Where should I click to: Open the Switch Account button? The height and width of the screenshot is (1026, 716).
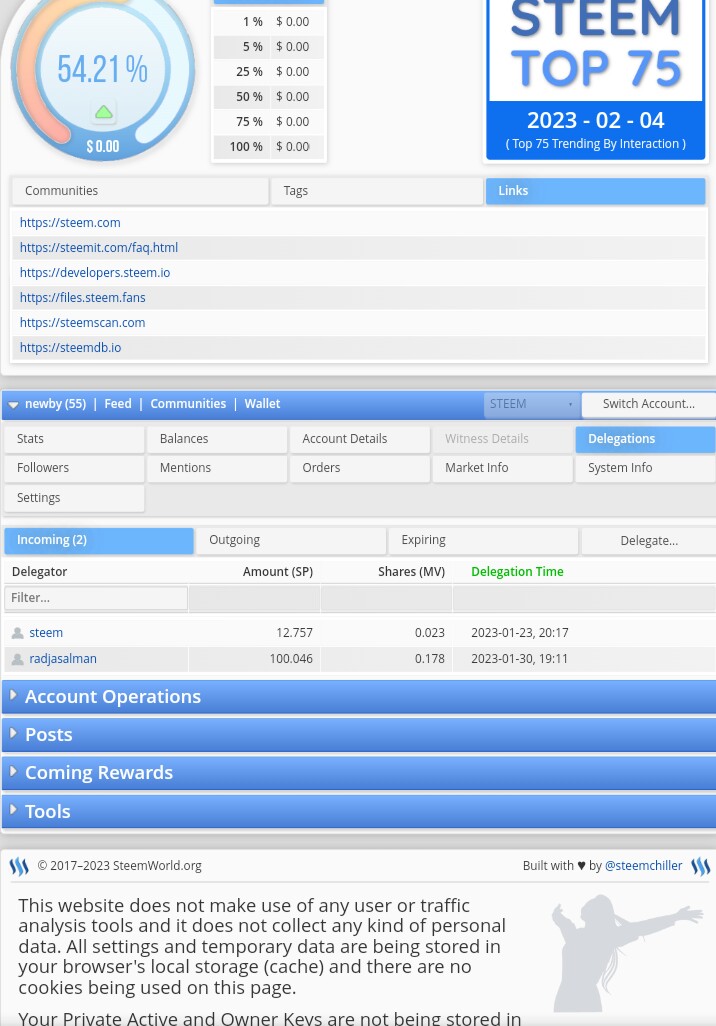pyautogui.click(x=649, y=404)
